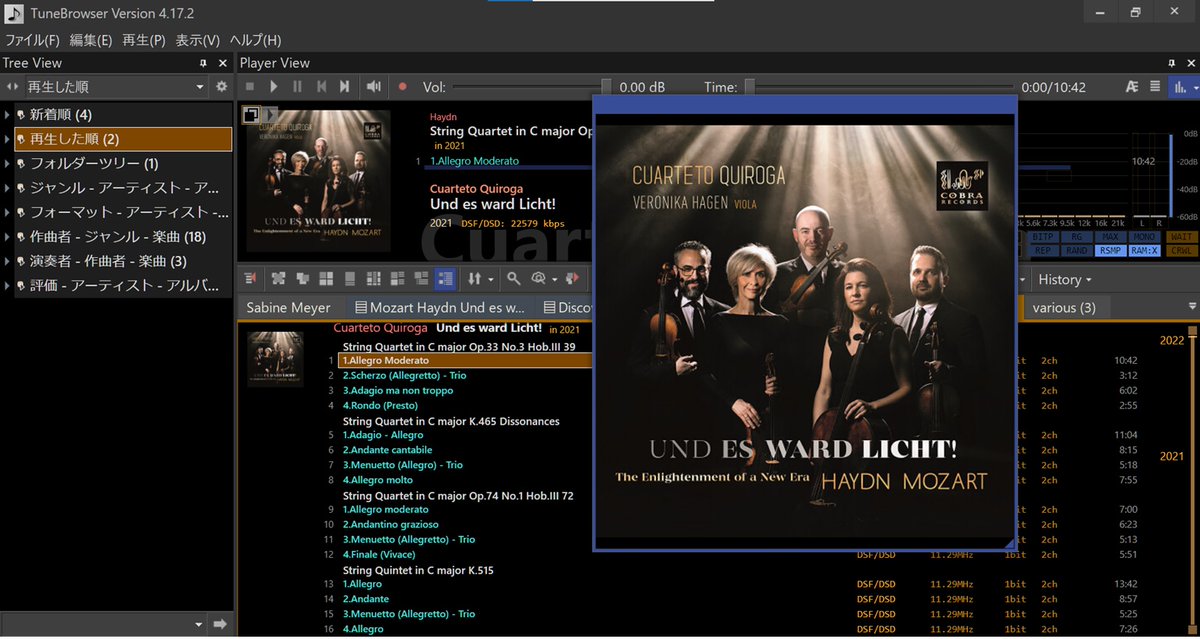Toggle the RAM:X indicator

point(1144,251)
